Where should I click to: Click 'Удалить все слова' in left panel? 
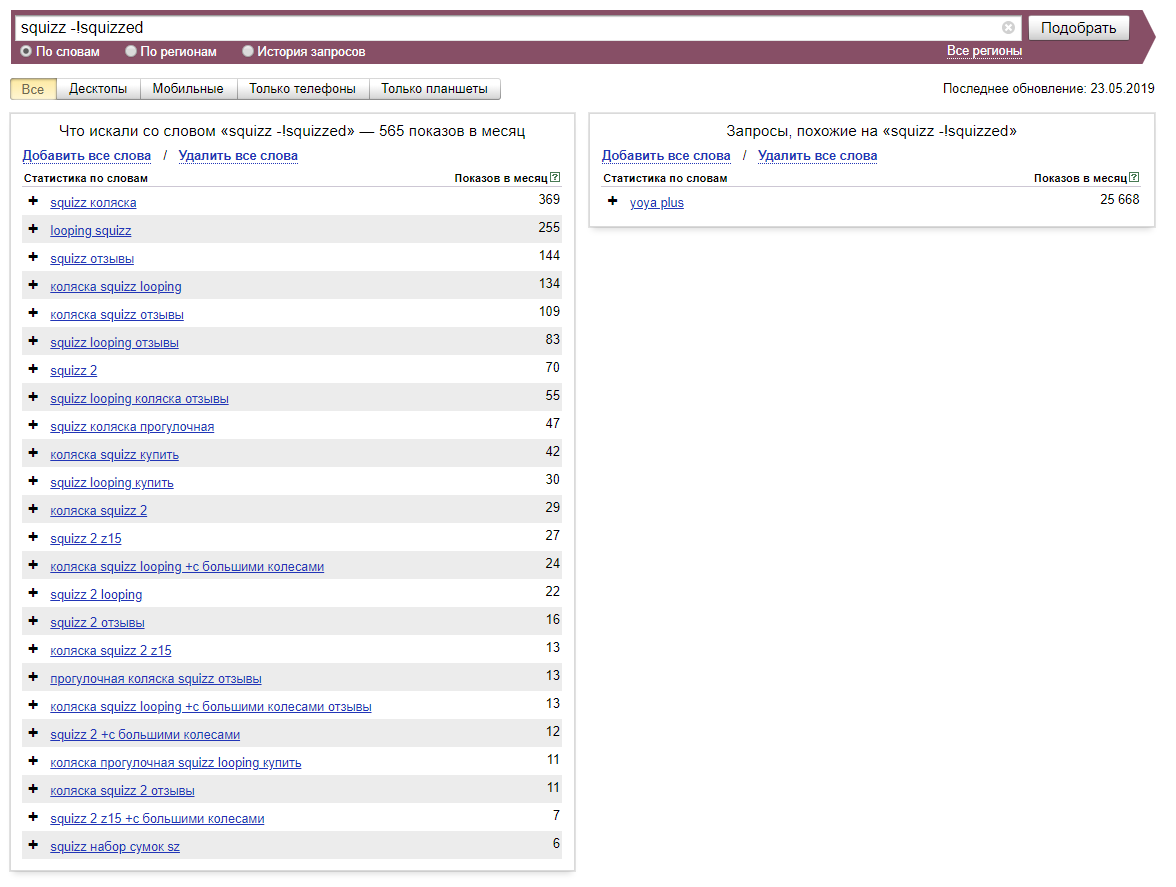238,156
